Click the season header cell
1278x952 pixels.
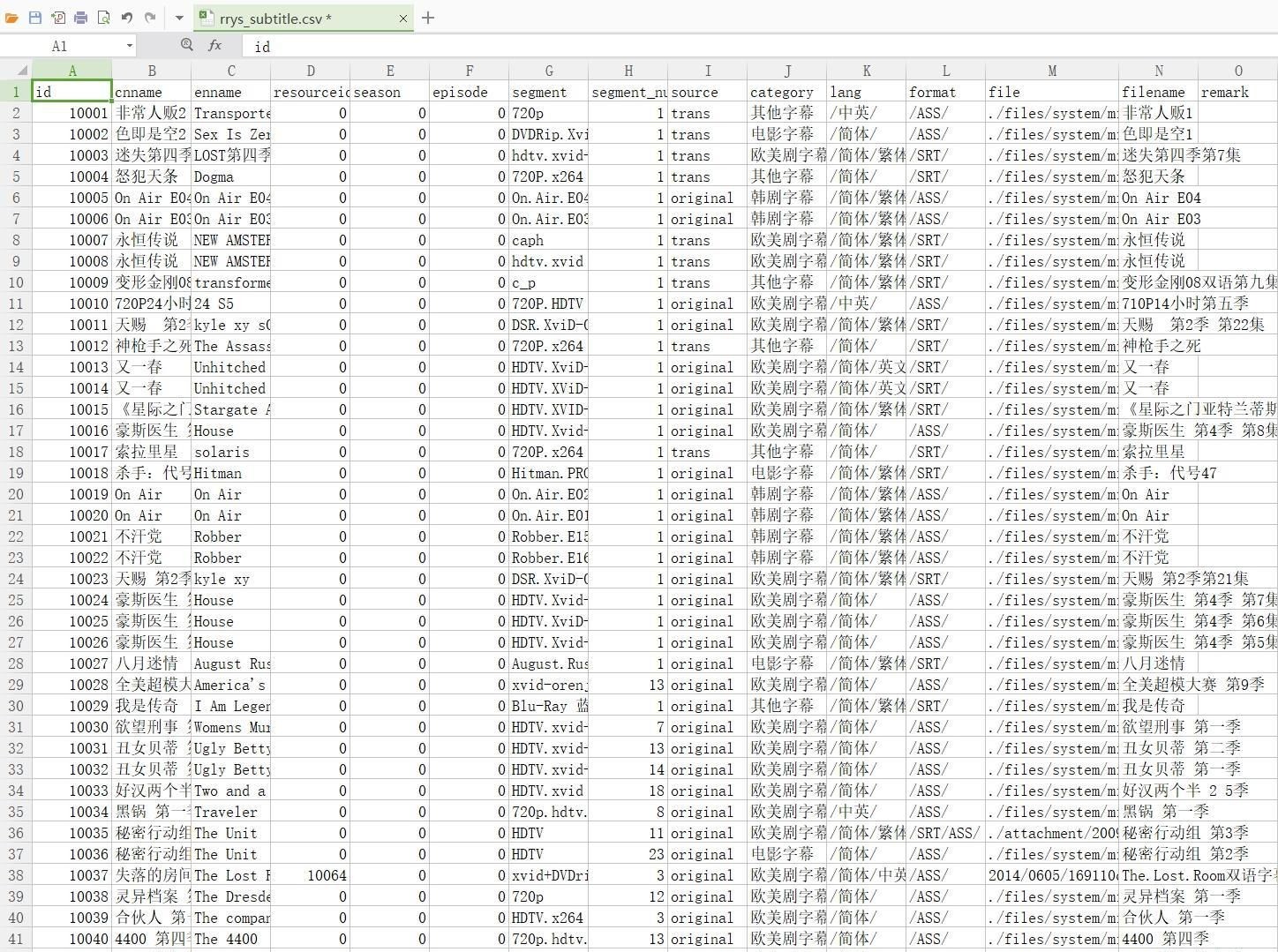(390, 92)
